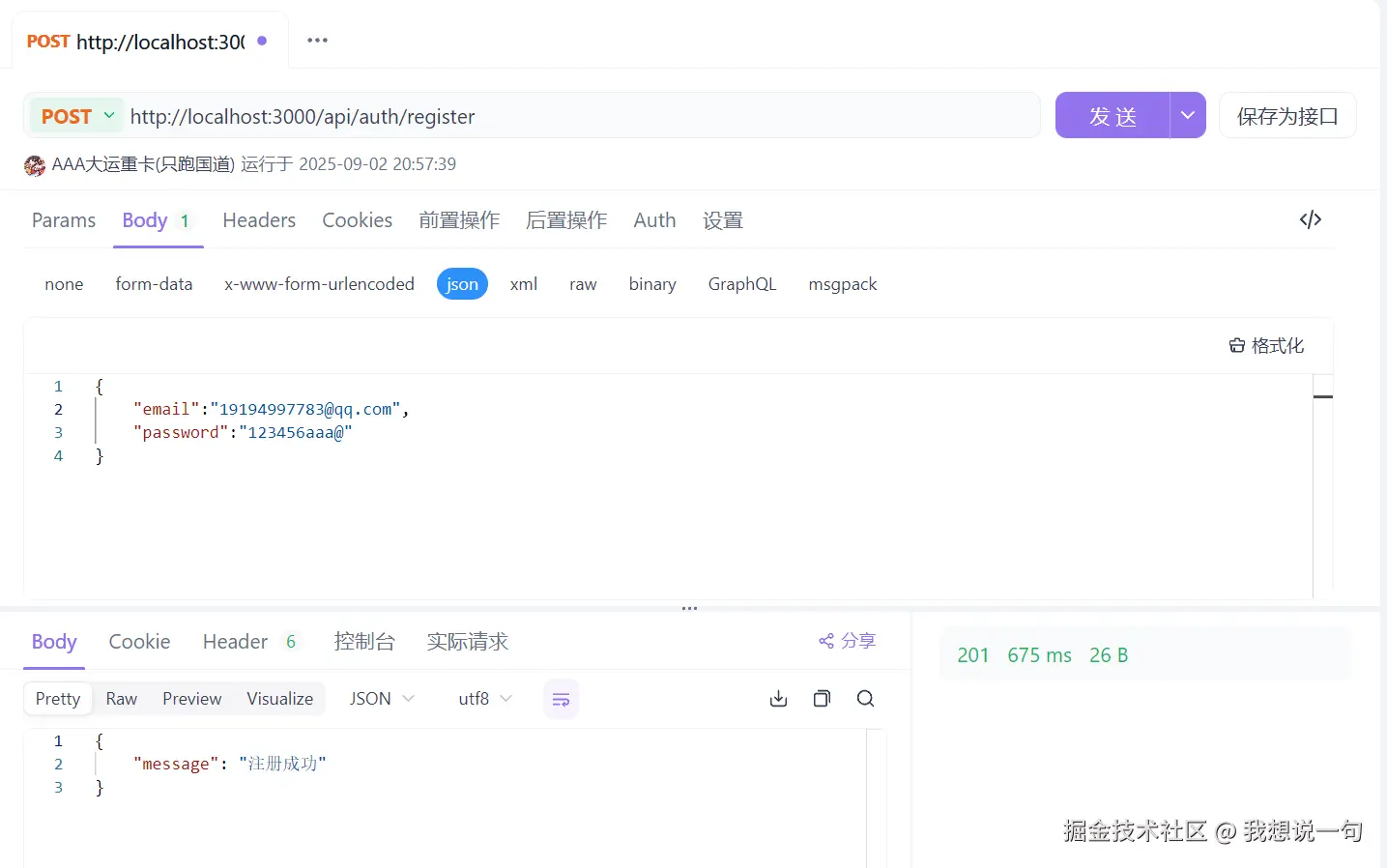The image size is (1387, 868).
Task: Click the 格式化 format button
Action: [1266, 346]
